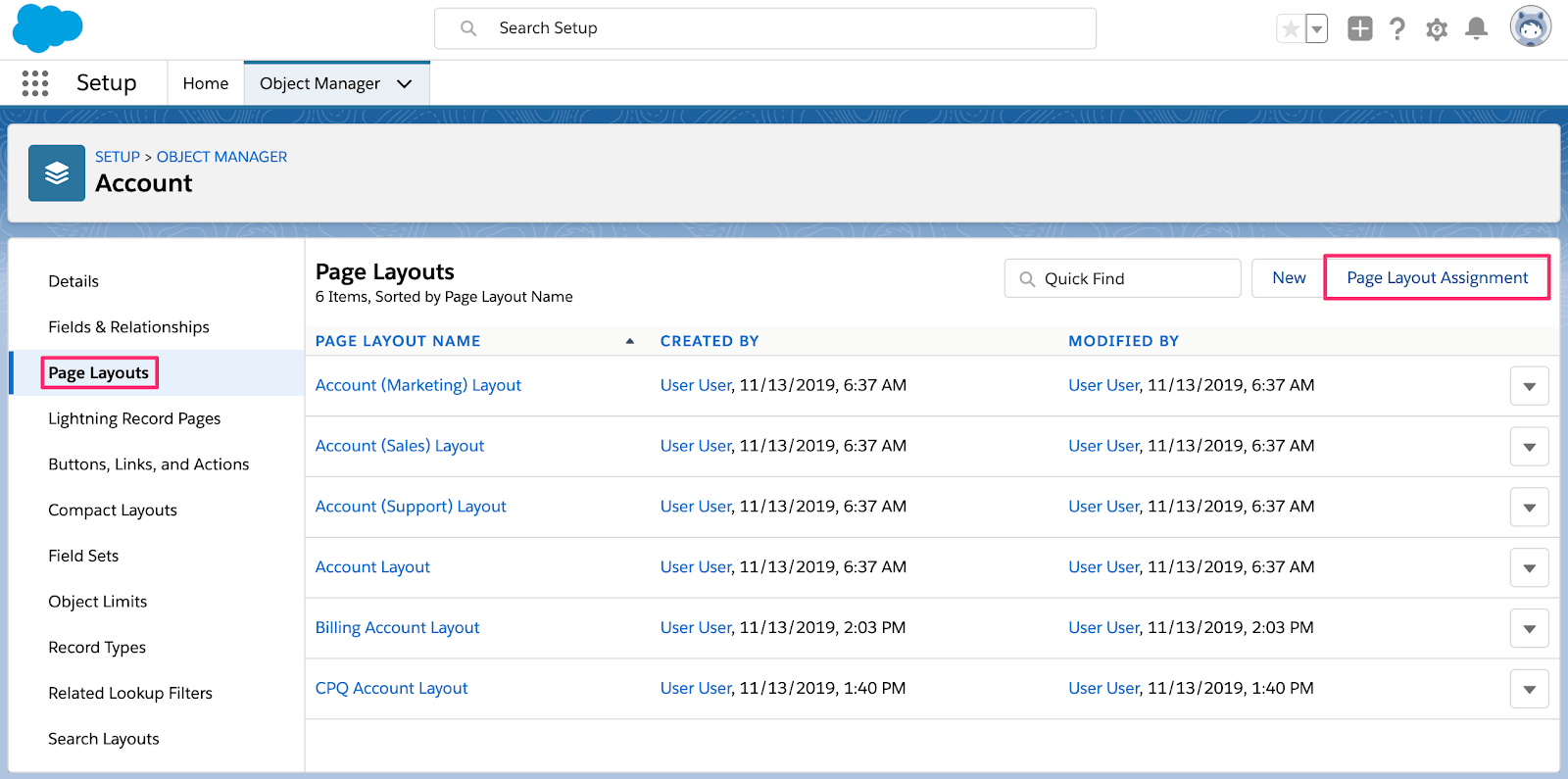Open Related Lookup Filters in the sidebar
The image size is (1568, 779).
[130, 693]
